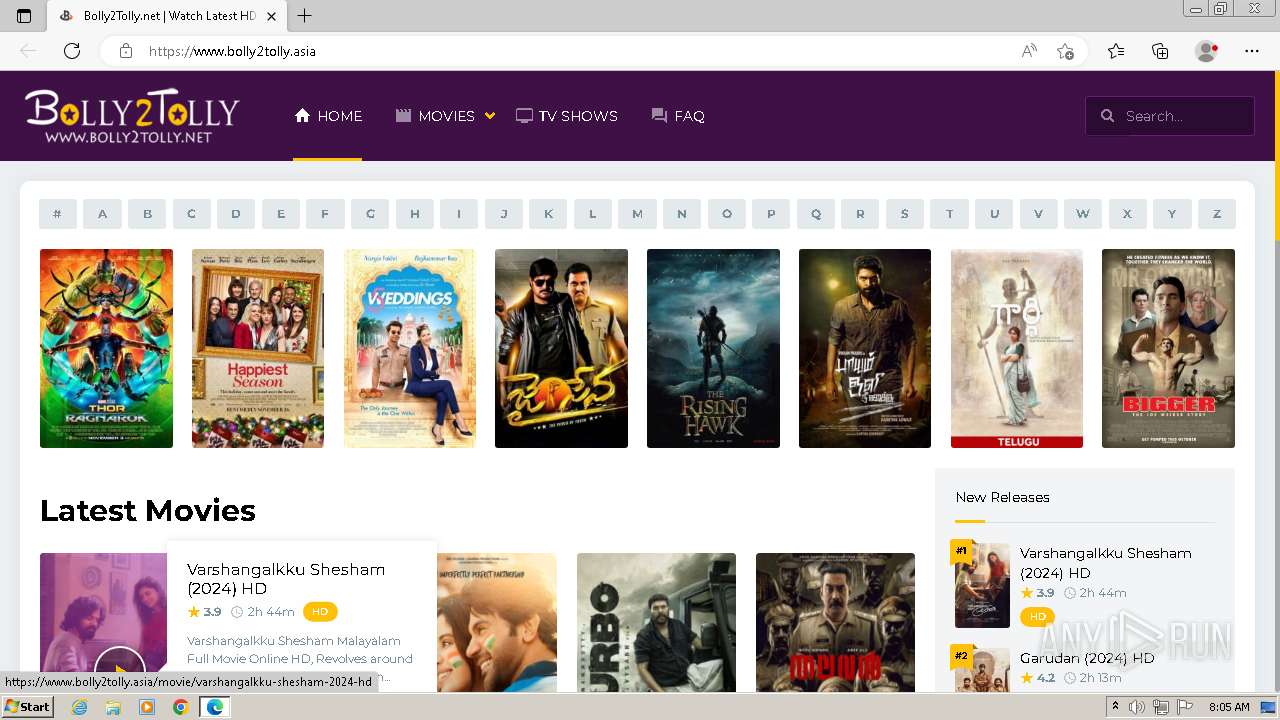
Task: Open Bigger movie poster
Action: [x=1168, y=348]
